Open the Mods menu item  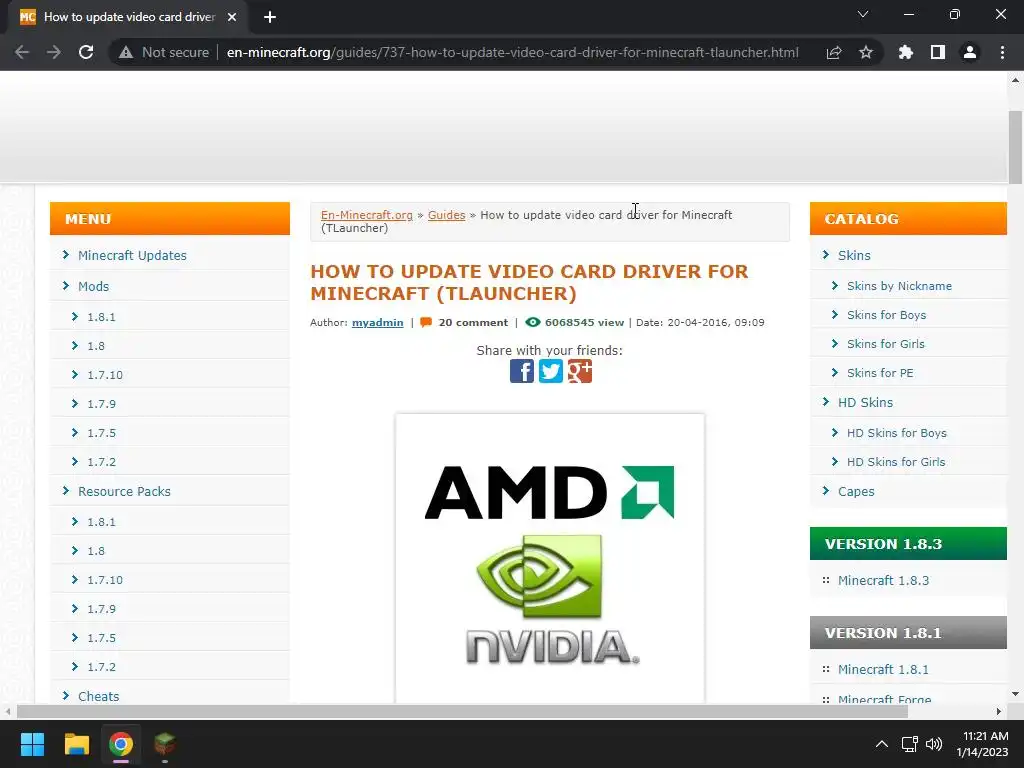93,286
